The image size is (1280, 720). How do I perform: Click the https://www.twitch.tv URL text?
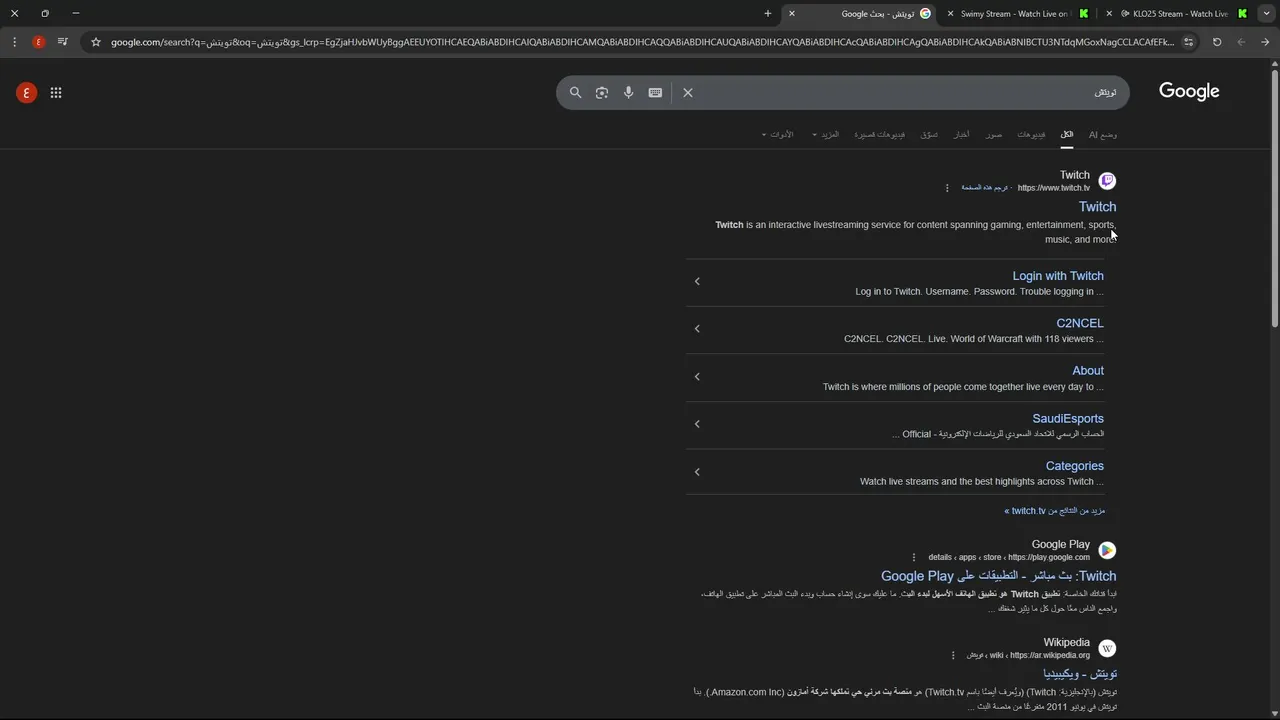1054,188
